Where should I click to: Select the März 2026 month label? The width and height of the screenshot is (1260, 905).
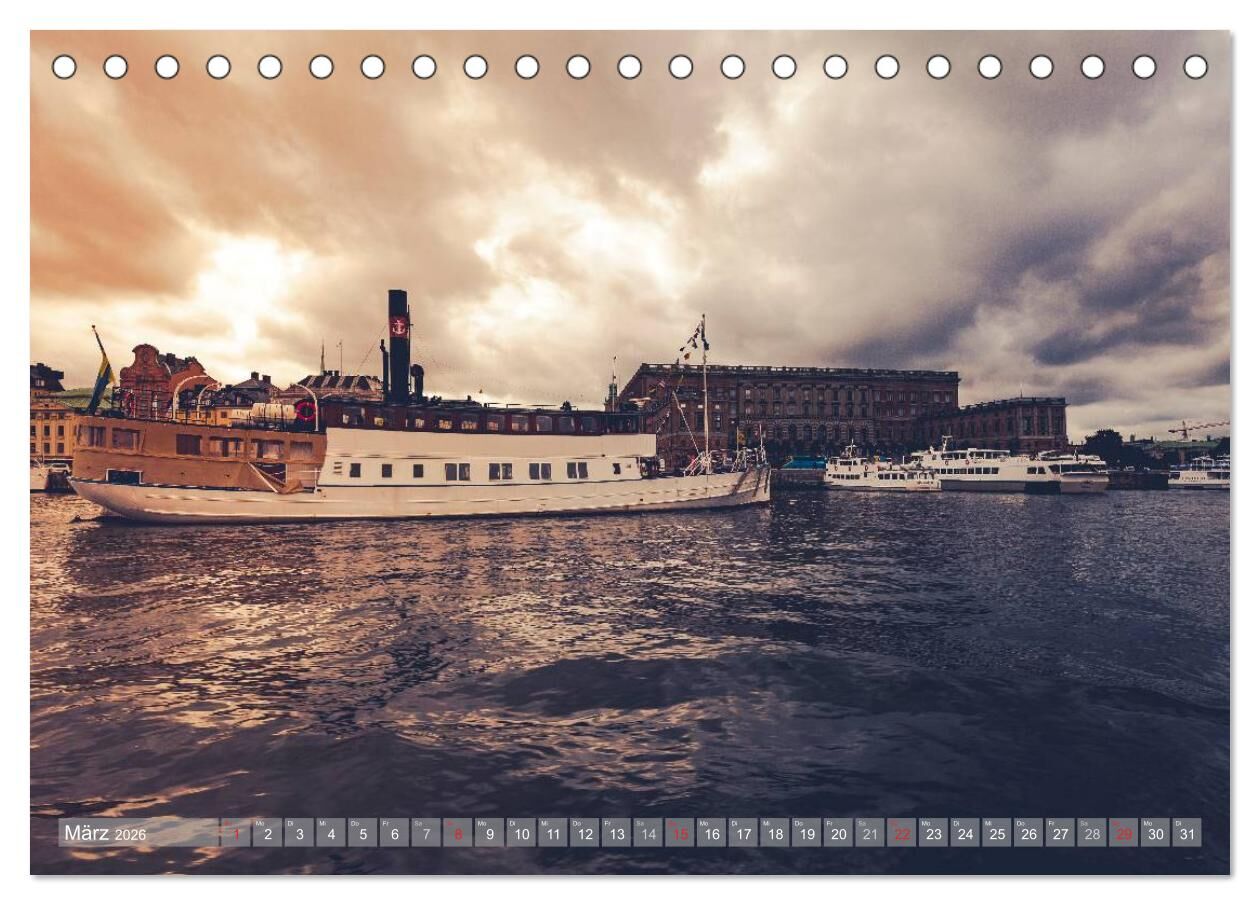pyautogui.click(x=106, y=833)
